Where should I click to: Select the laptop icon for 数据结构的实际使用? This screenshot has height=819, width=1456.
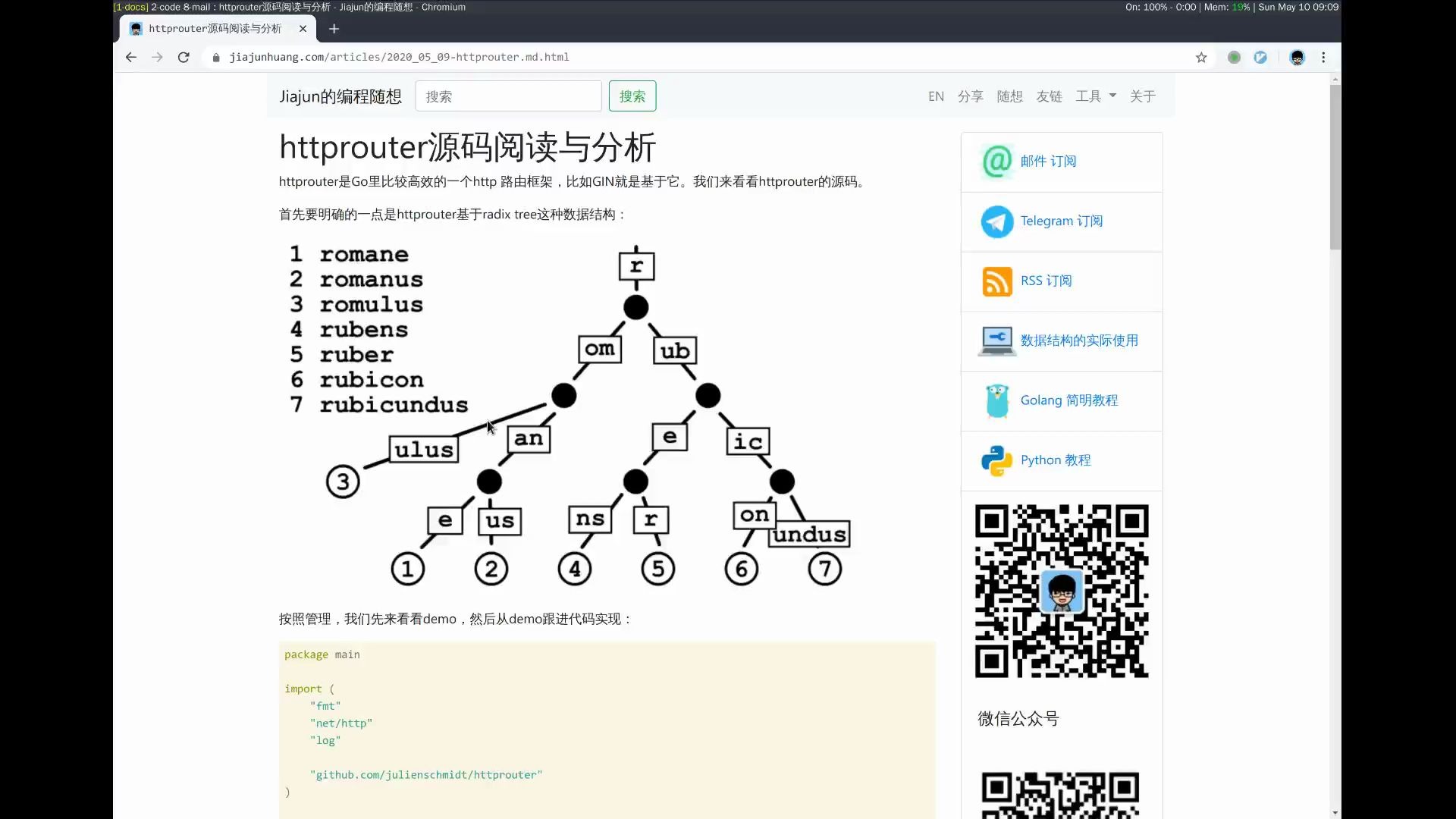tap(995, 340)
